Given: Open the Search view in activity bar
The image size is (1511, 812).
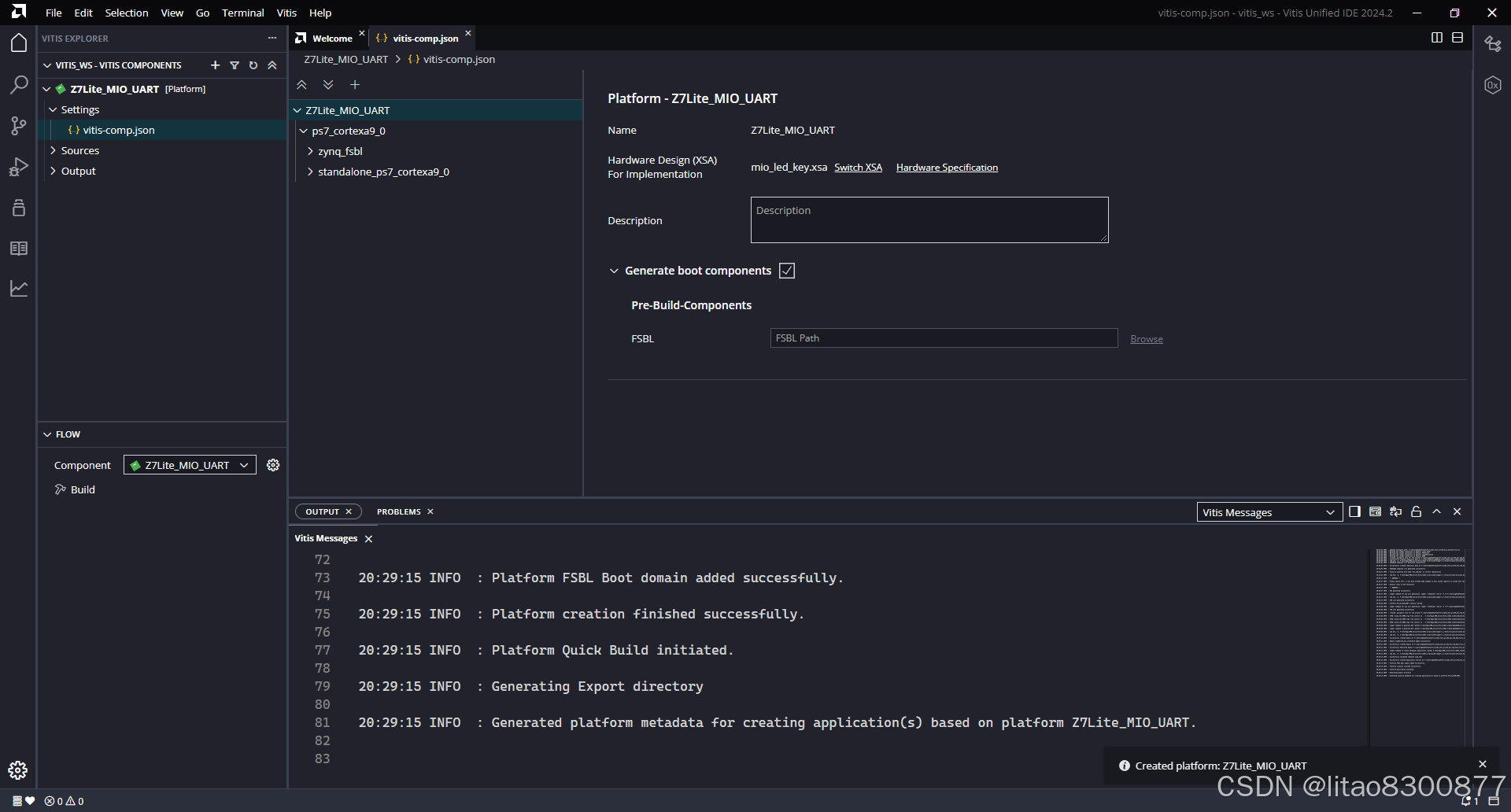Looking at the screenshot, I should (x=19, y=84).
